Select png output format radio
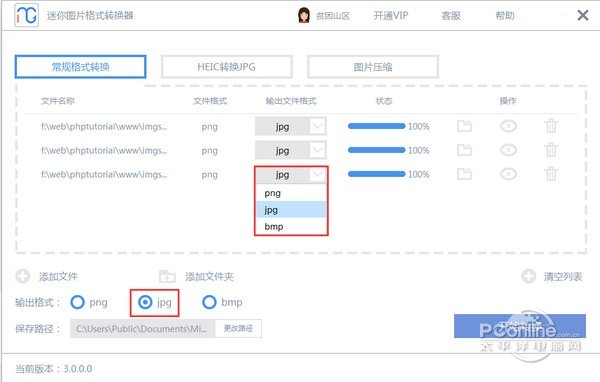This screenshot has width=600, height=382. tap(78, 302)
